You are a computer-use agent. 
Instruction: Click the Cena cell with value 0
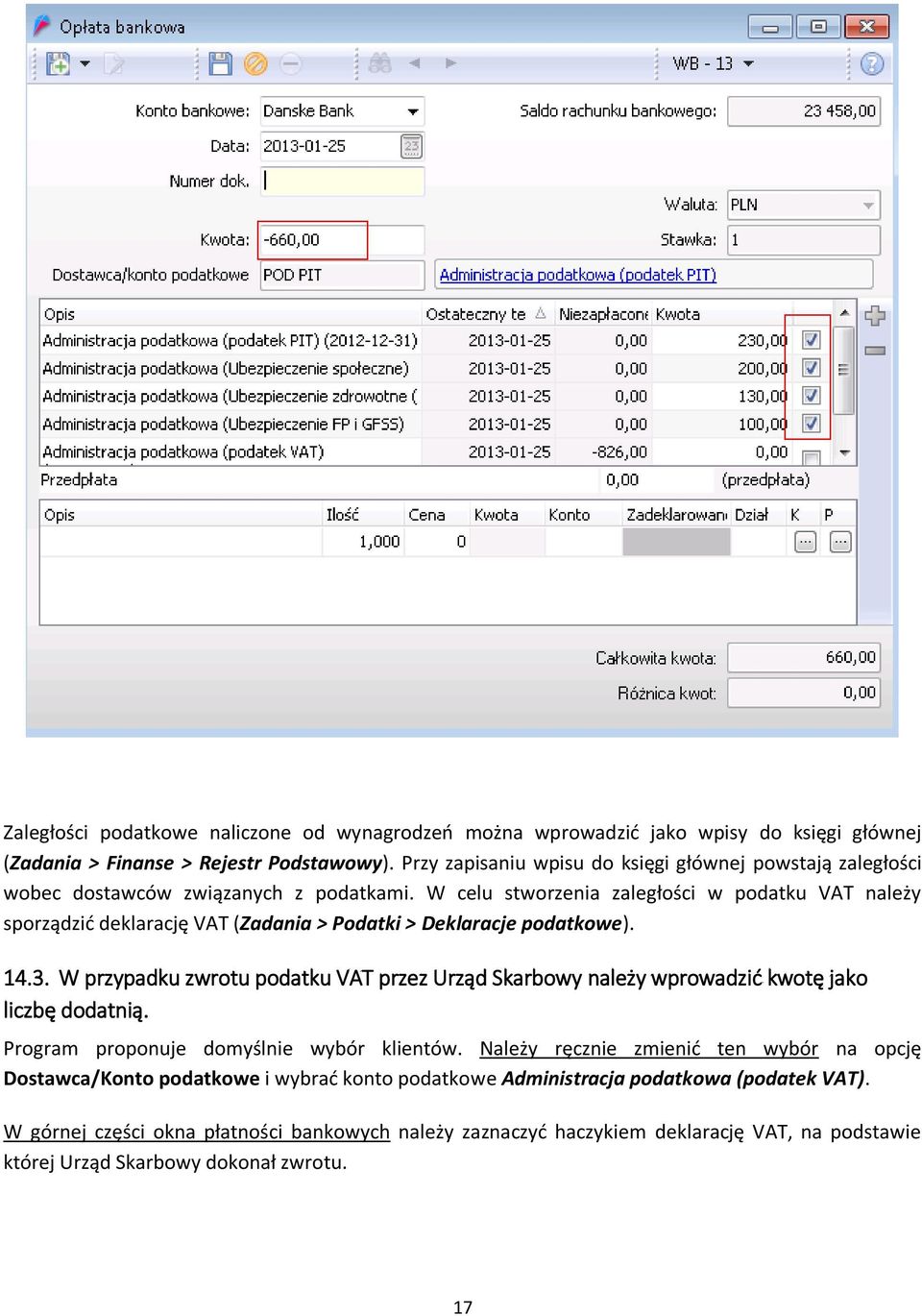(x=436, y=542)
